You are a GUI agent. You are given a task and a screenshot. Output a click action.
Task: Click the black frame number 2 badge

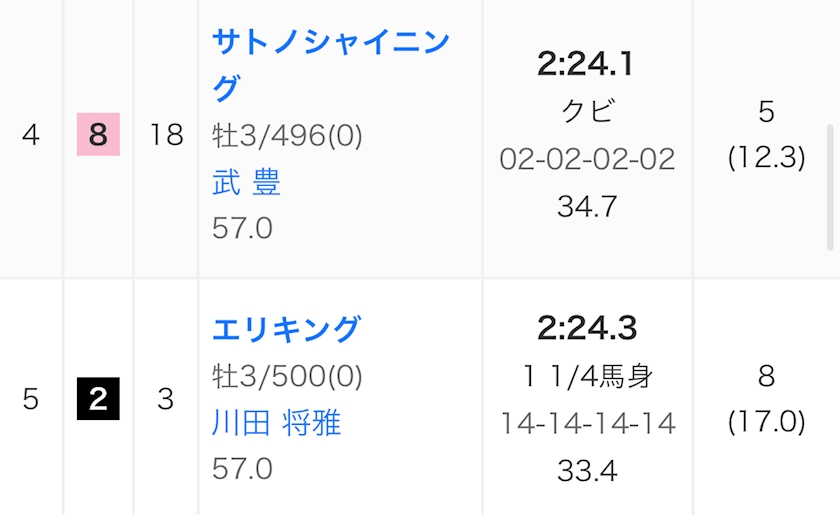(x=98, y=399)
